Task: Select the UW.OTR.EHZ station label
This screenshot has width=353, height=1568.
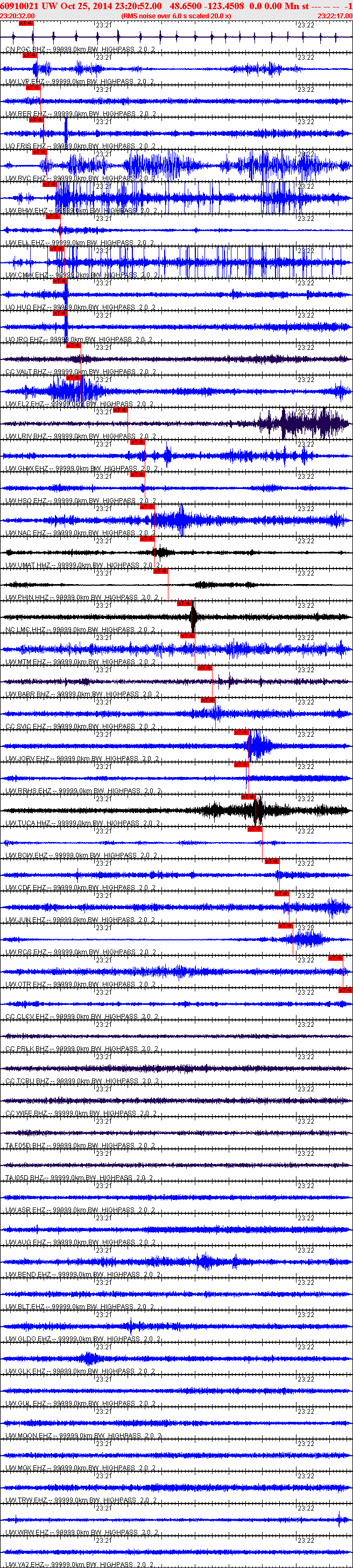Action: pyautogui.click(x=81, y=985)
